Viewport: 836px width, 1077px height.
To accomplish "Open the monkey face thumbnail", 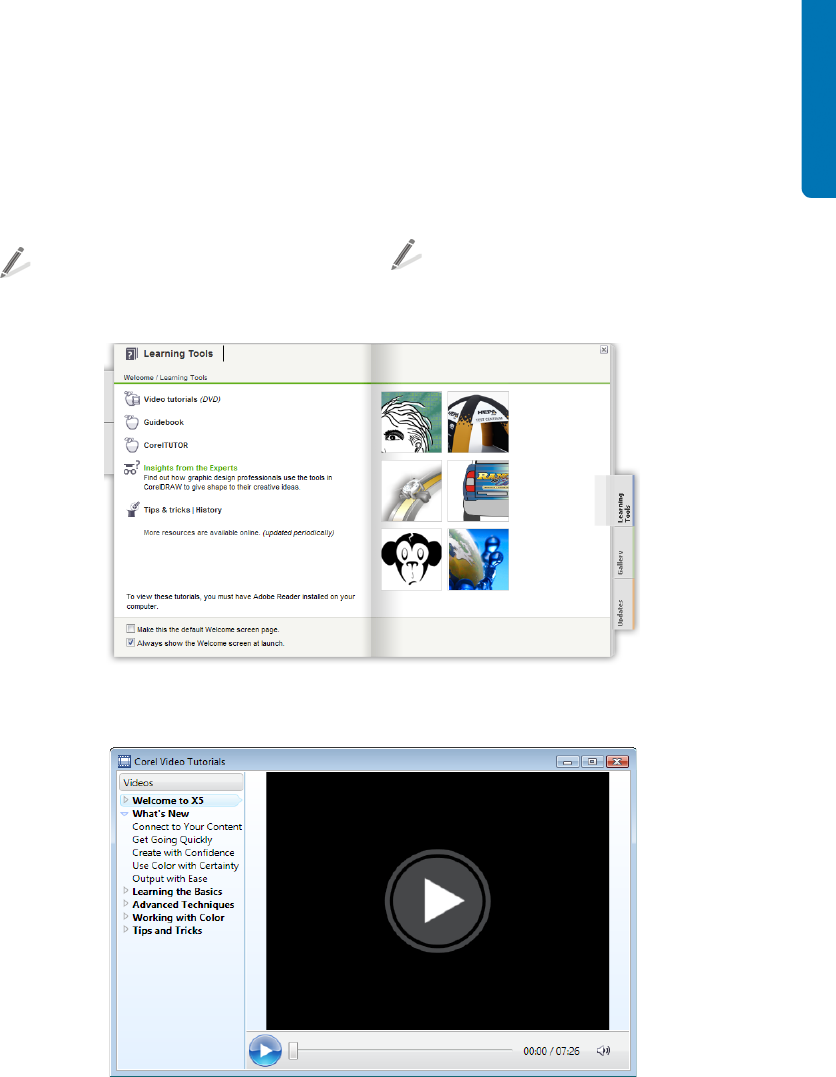I will (x=411, y=560).
